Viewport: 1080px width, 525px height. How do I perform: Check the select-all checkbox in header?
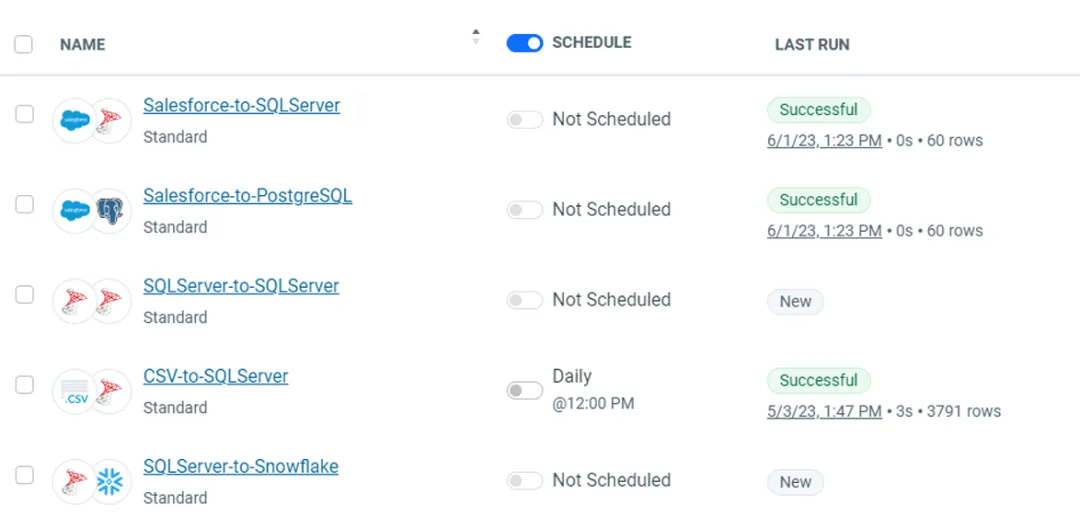click(24, 44)
